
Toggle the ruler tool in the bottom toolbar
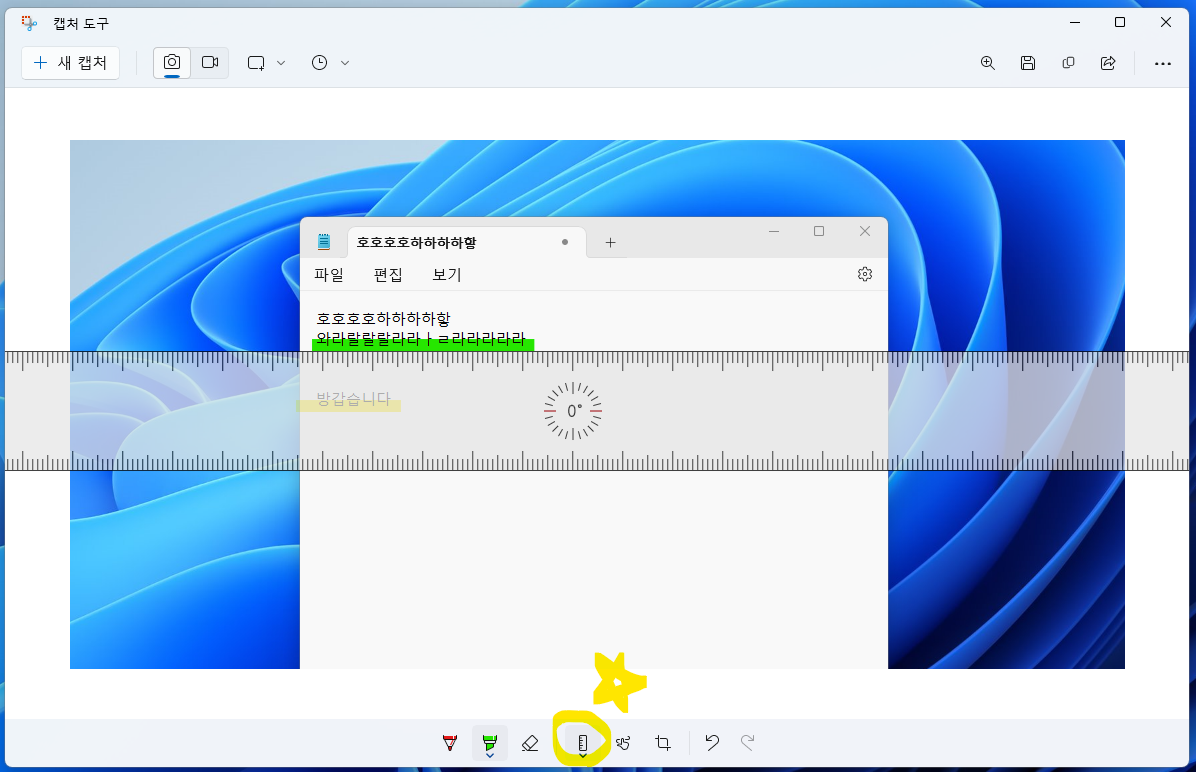point(583,743)
